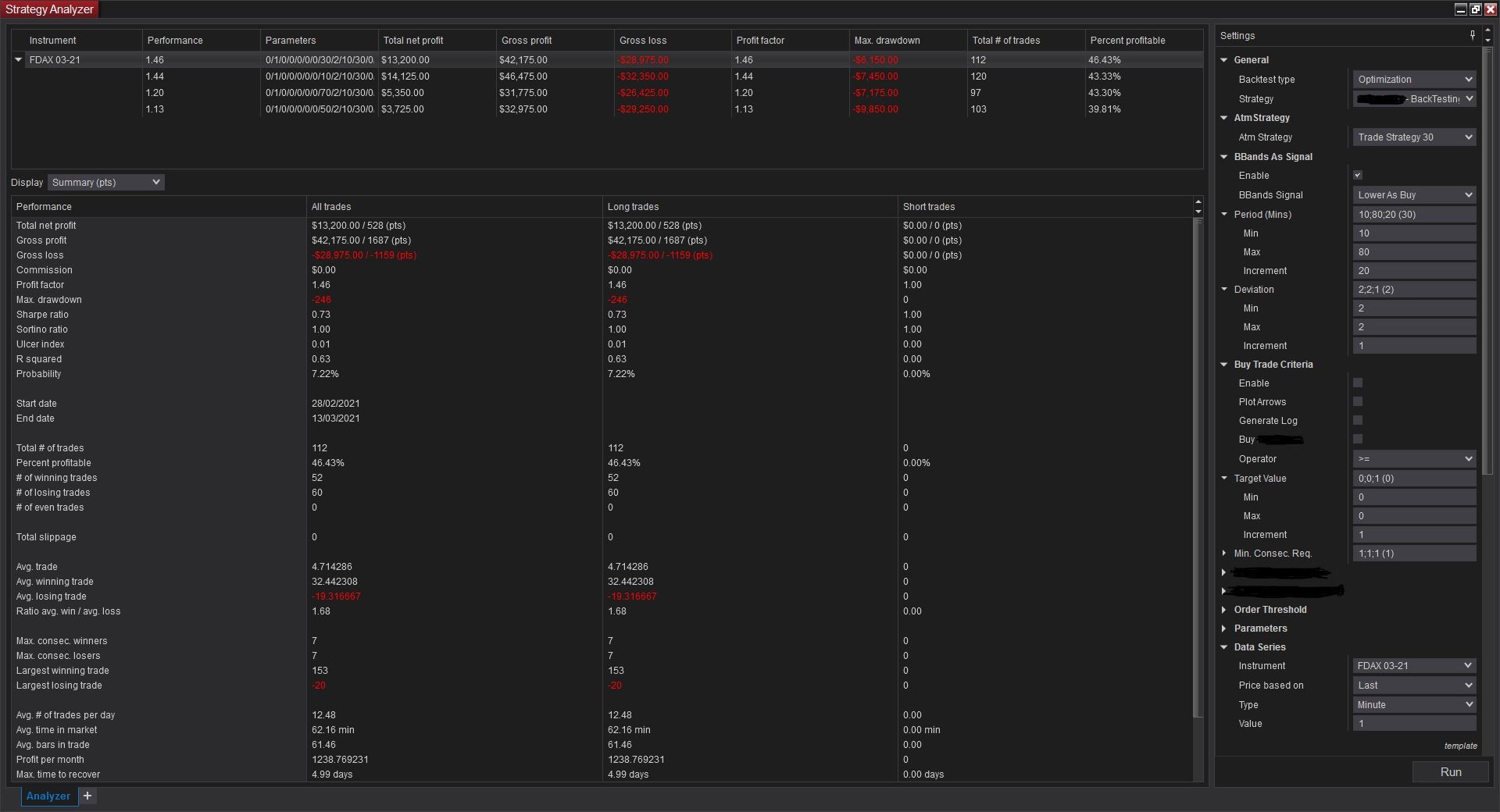
Task: Pin the Settings panel
Action: [1472, 35]
